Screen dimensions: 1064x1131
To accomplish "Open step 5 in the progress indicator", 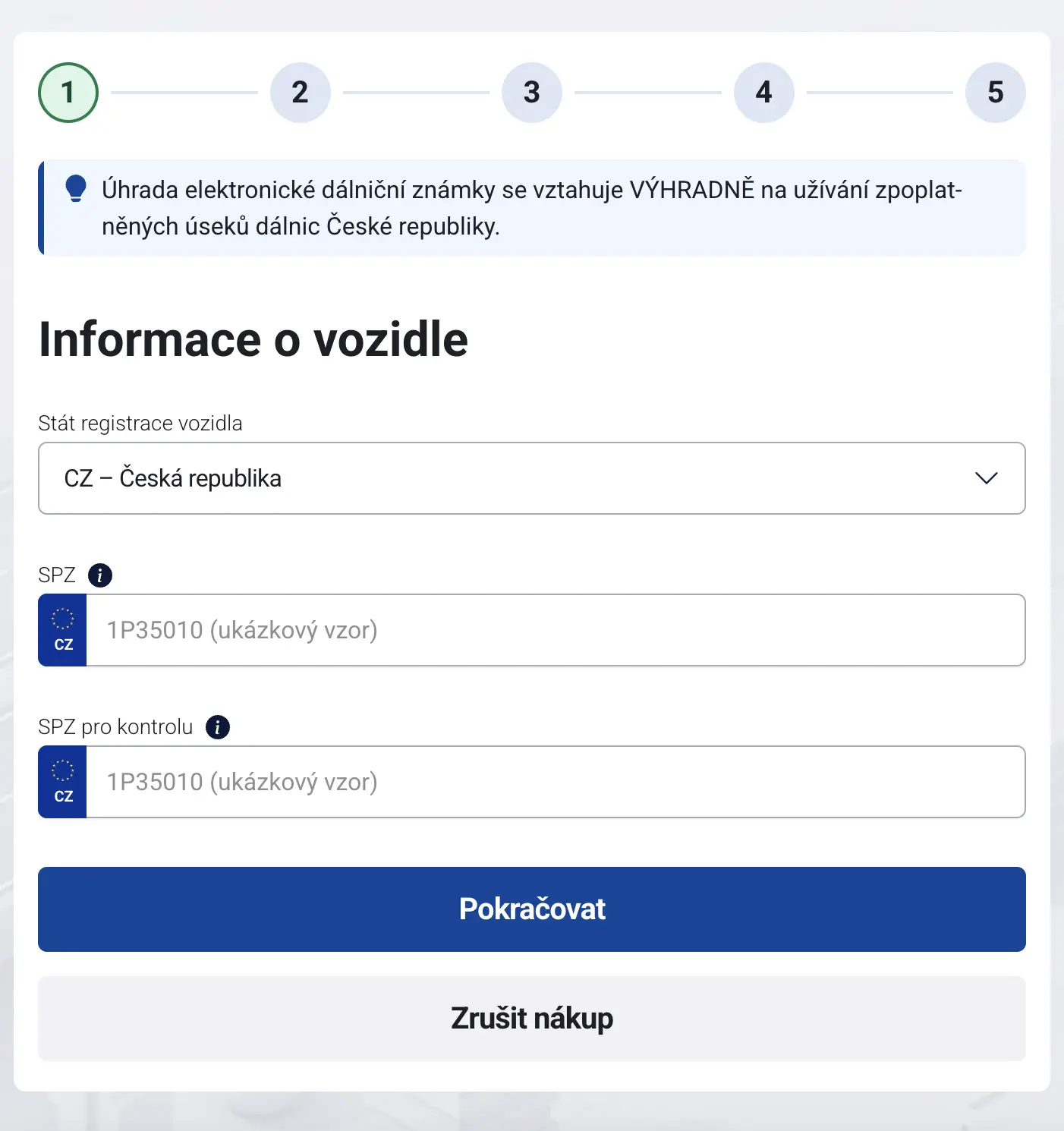I will (996, 93).
